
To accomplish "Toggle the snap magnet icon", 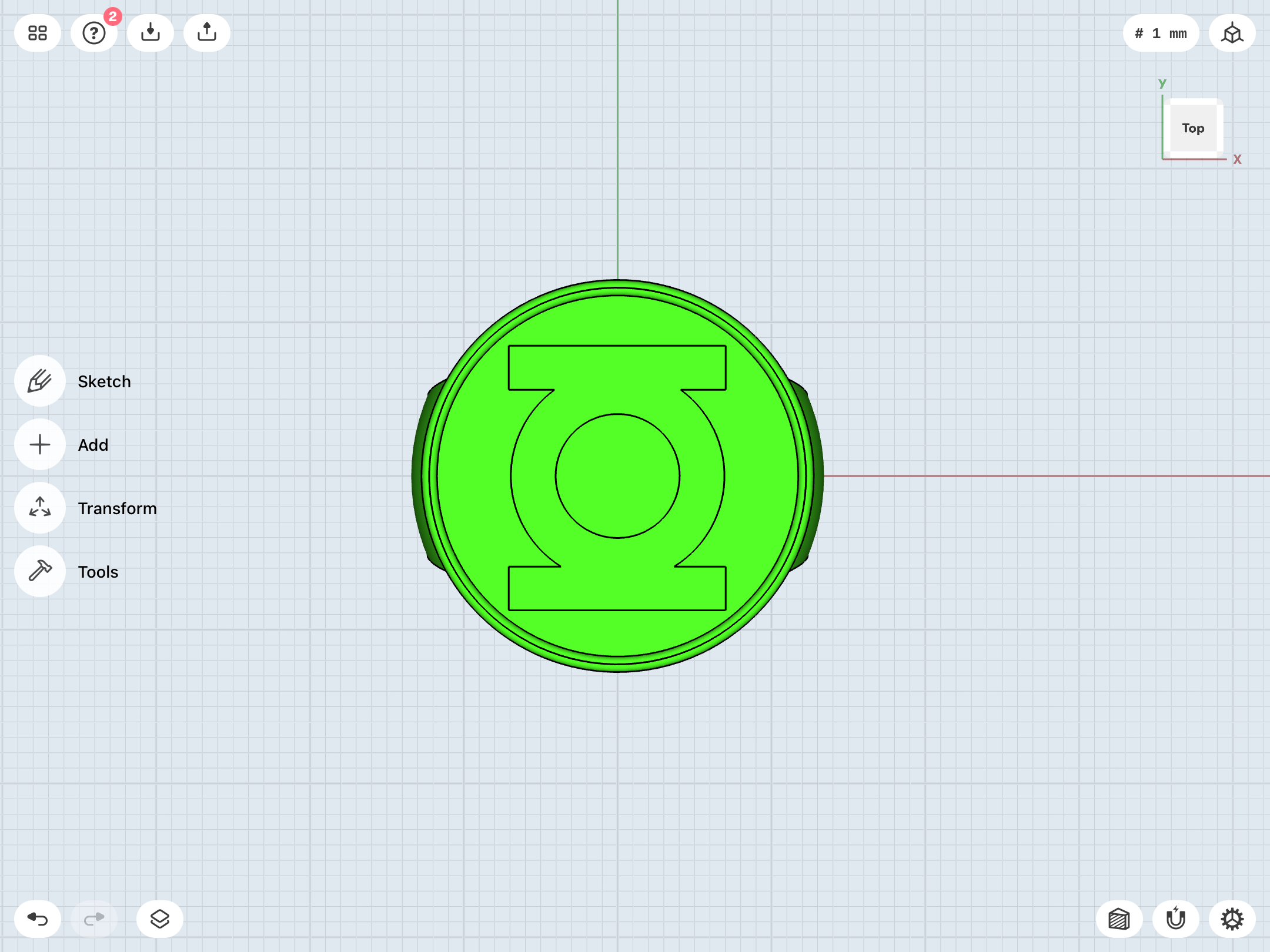I will click(x=1176, y=919).
